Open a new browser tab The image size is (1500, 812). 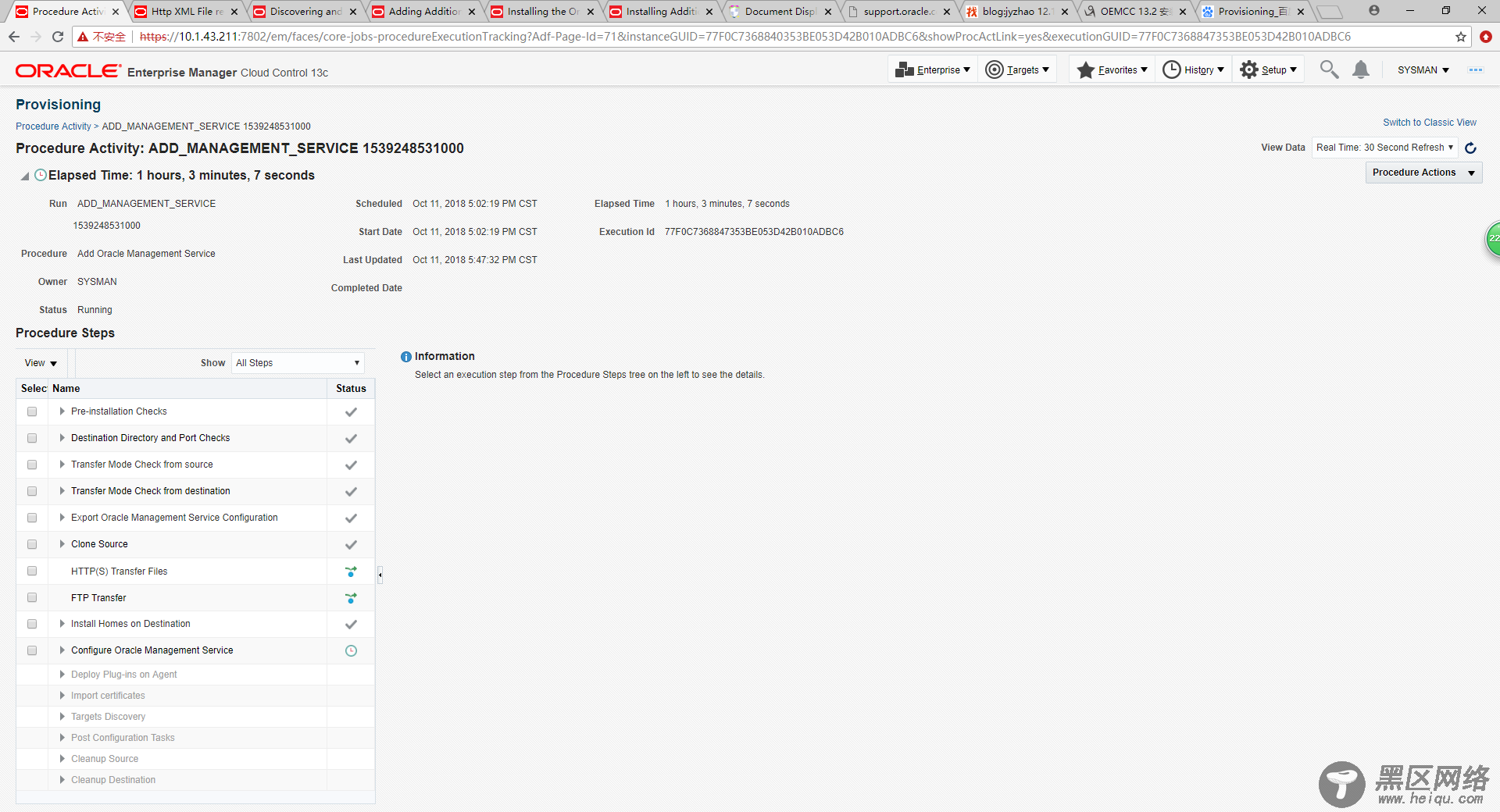pyautogui.click(x=1330, y=12)
